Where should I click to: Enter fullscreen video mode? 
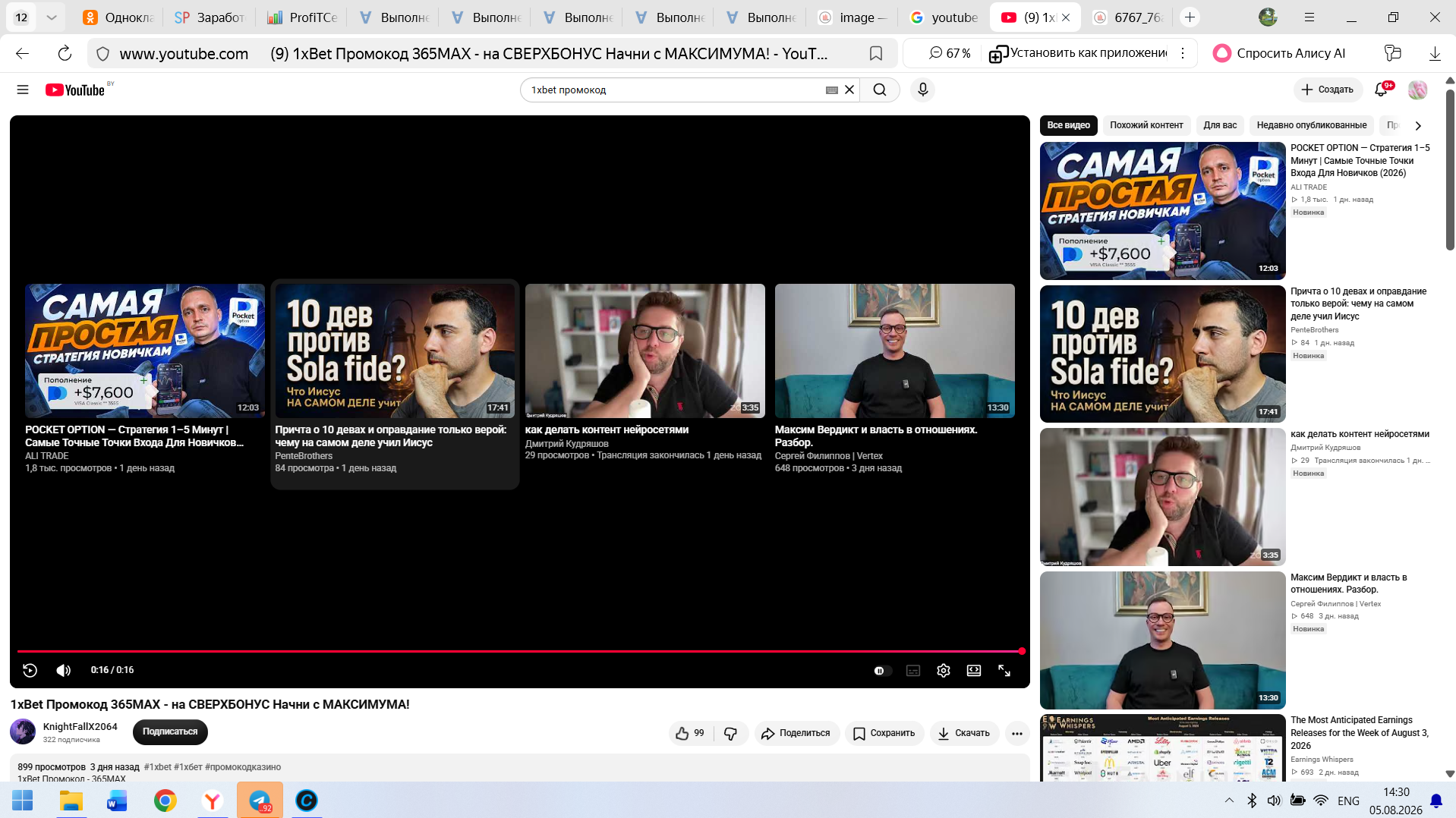point(1004,671)
